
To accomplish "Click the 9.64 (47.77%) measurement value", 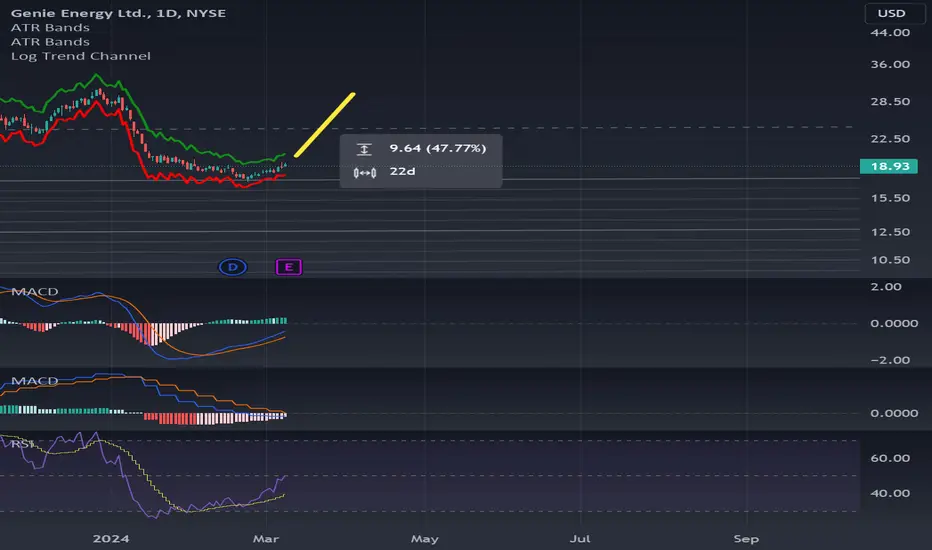I will (x=438, y=148).
